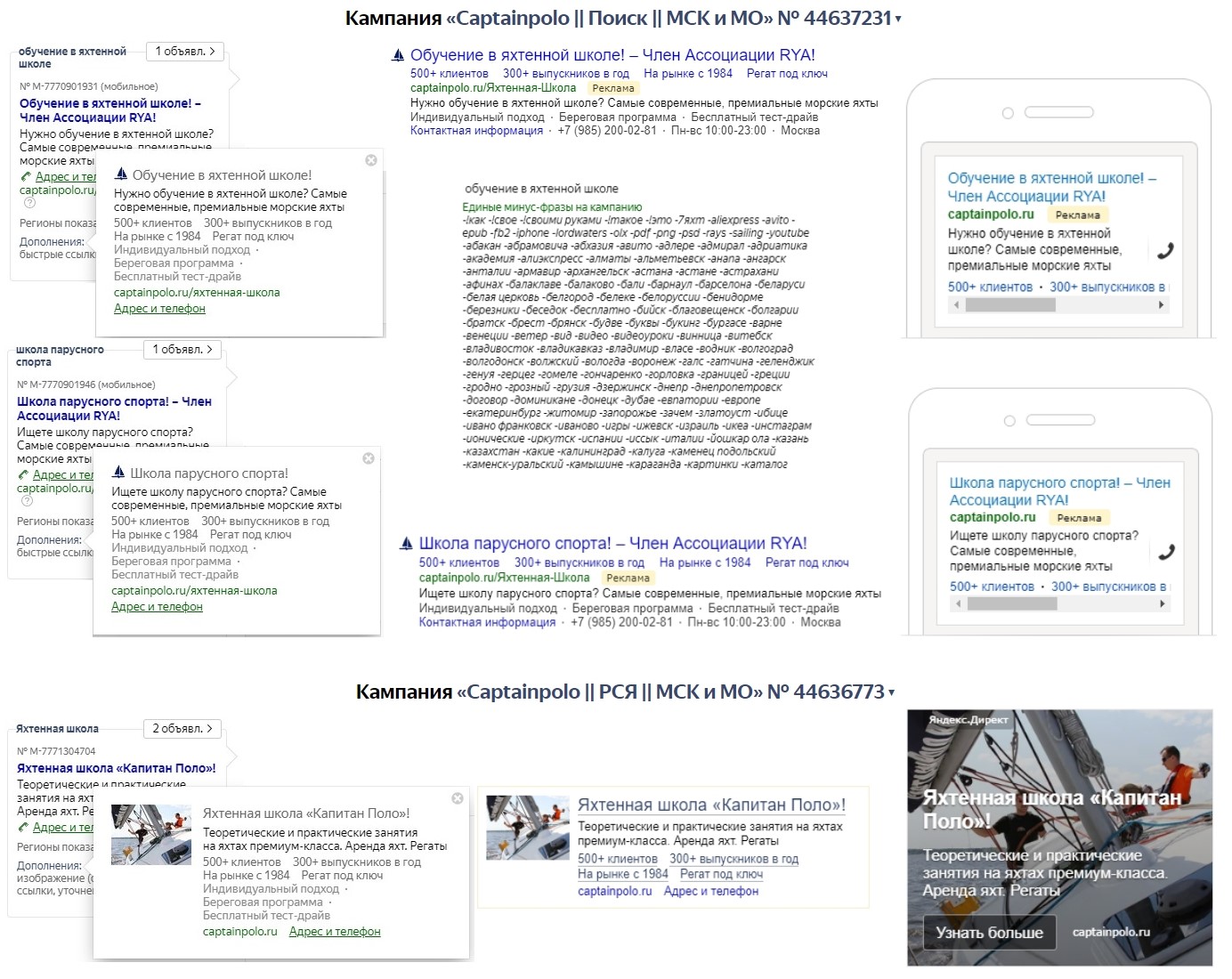Click sailboat favicon beside Обучение search ad title
Screen dimensions: 1232x979
click(398, 55)
